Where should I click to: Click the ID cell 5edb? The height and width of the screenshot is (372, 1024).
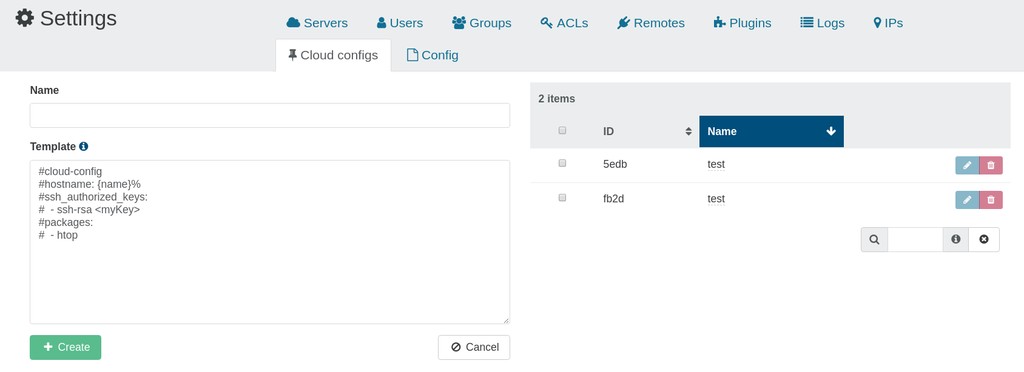(615, 164)
